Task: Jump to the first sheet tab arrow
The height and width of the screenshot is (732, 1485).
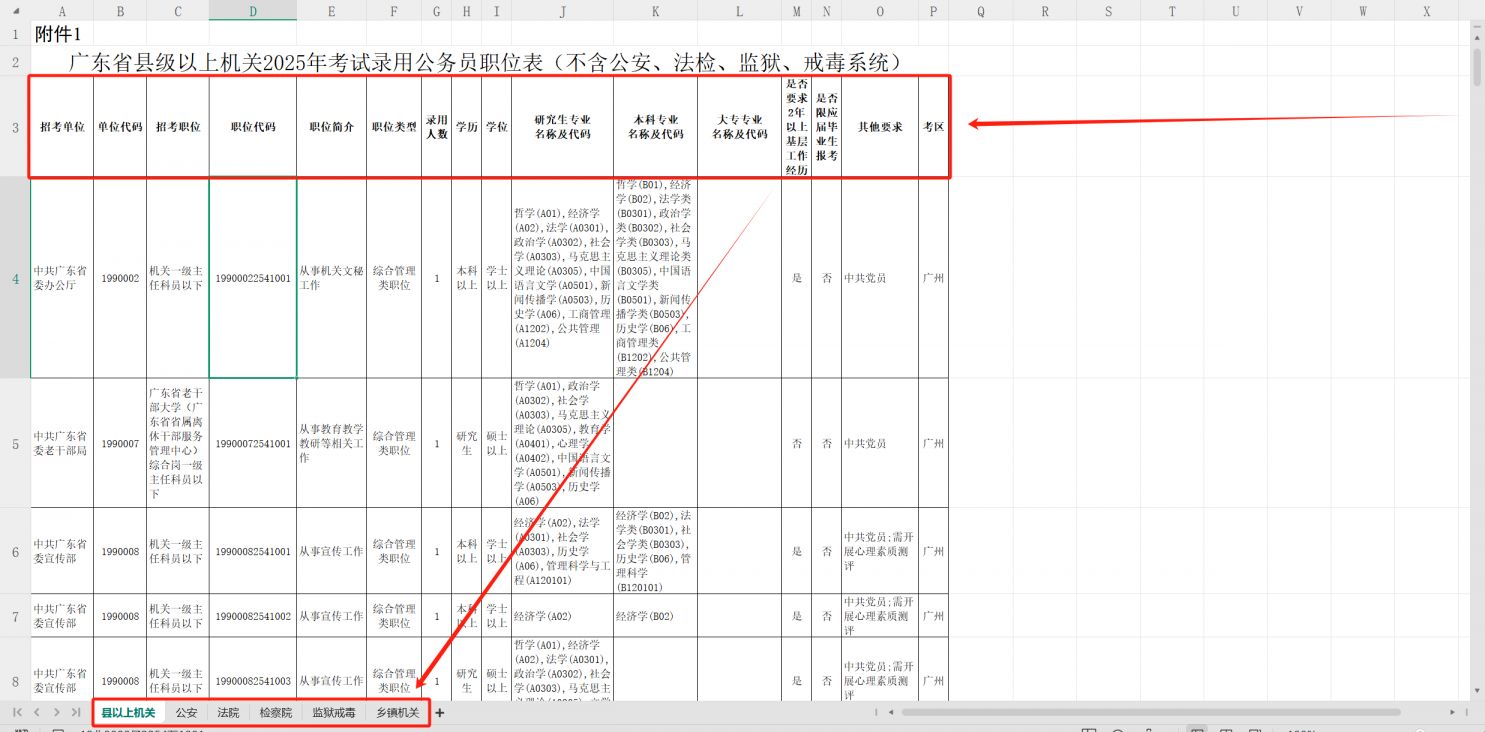Action: pyautogui.click(x=17, y=712)
